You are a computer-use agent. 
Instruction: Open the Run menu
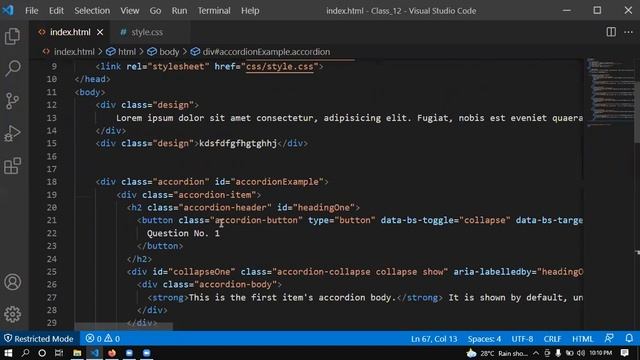click(x=179, y=11)
